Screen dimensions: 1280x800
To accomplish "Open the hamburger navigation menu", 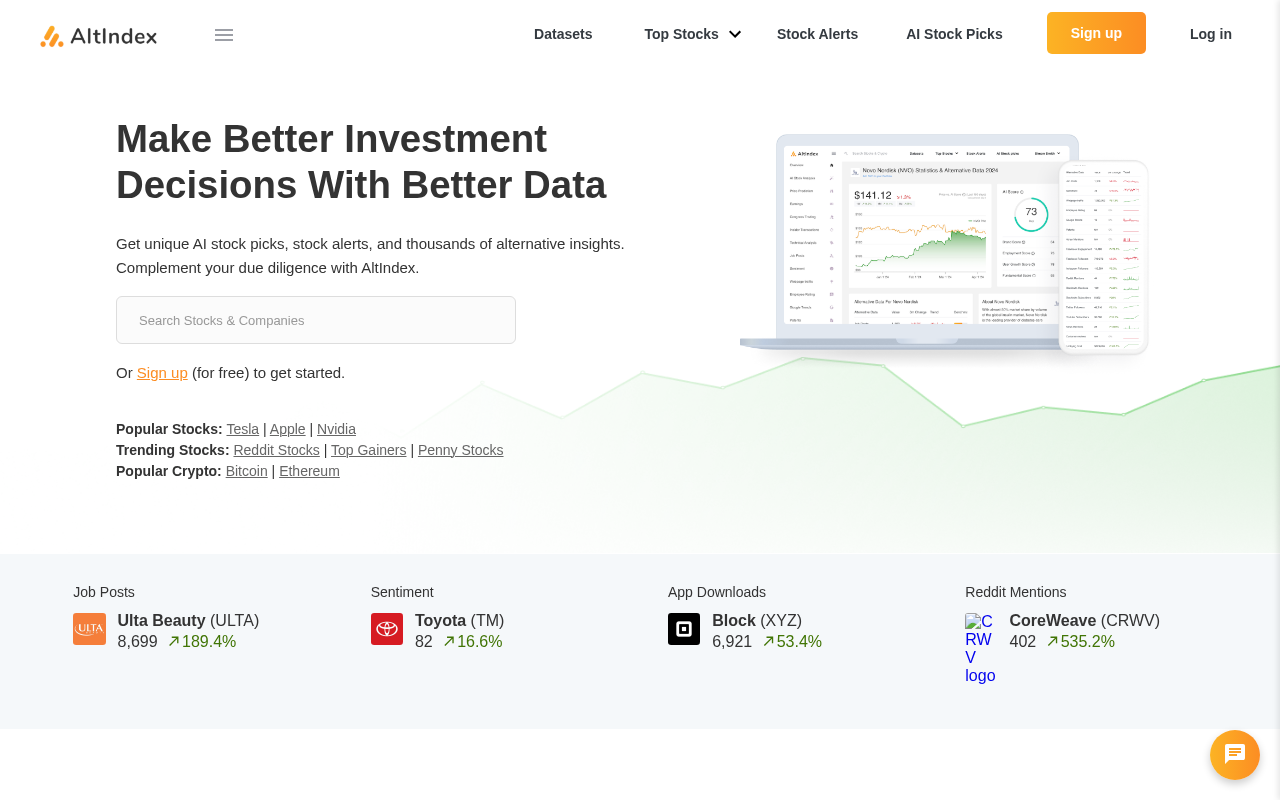I will tap(223, 34).
